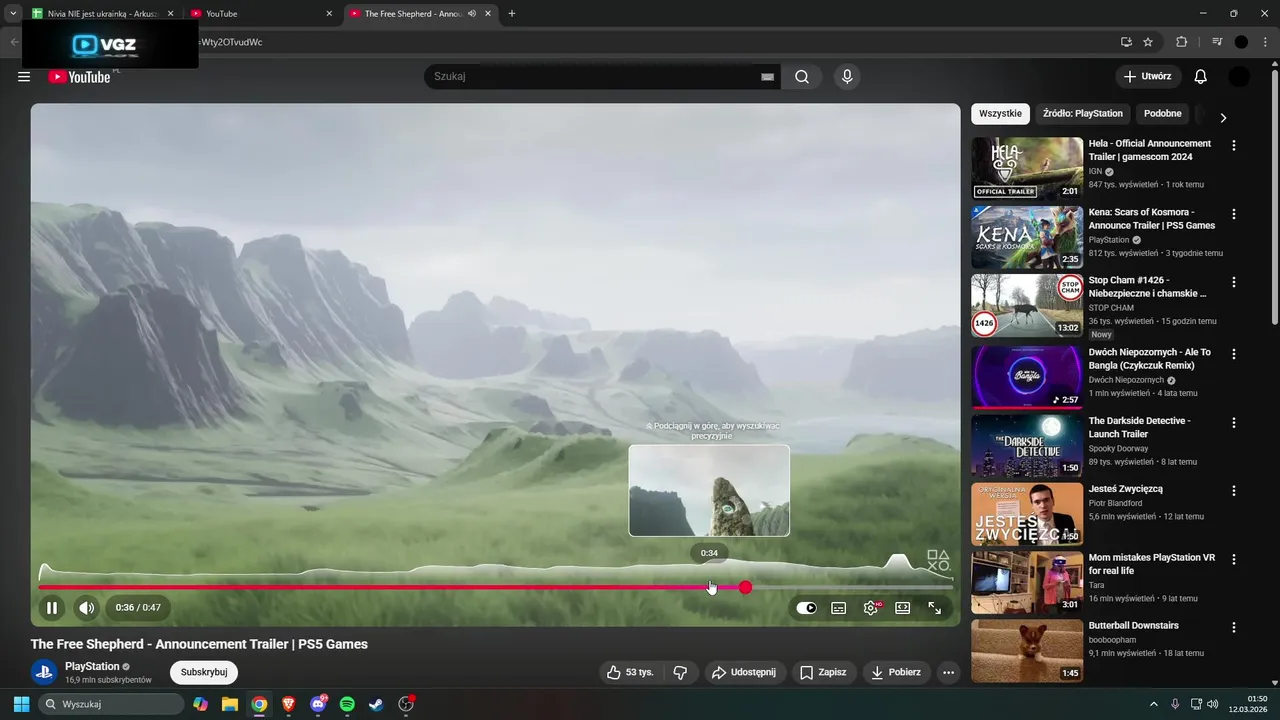Switch to the YouTube browser tab
1280x720 pixels.
(262, 14)
